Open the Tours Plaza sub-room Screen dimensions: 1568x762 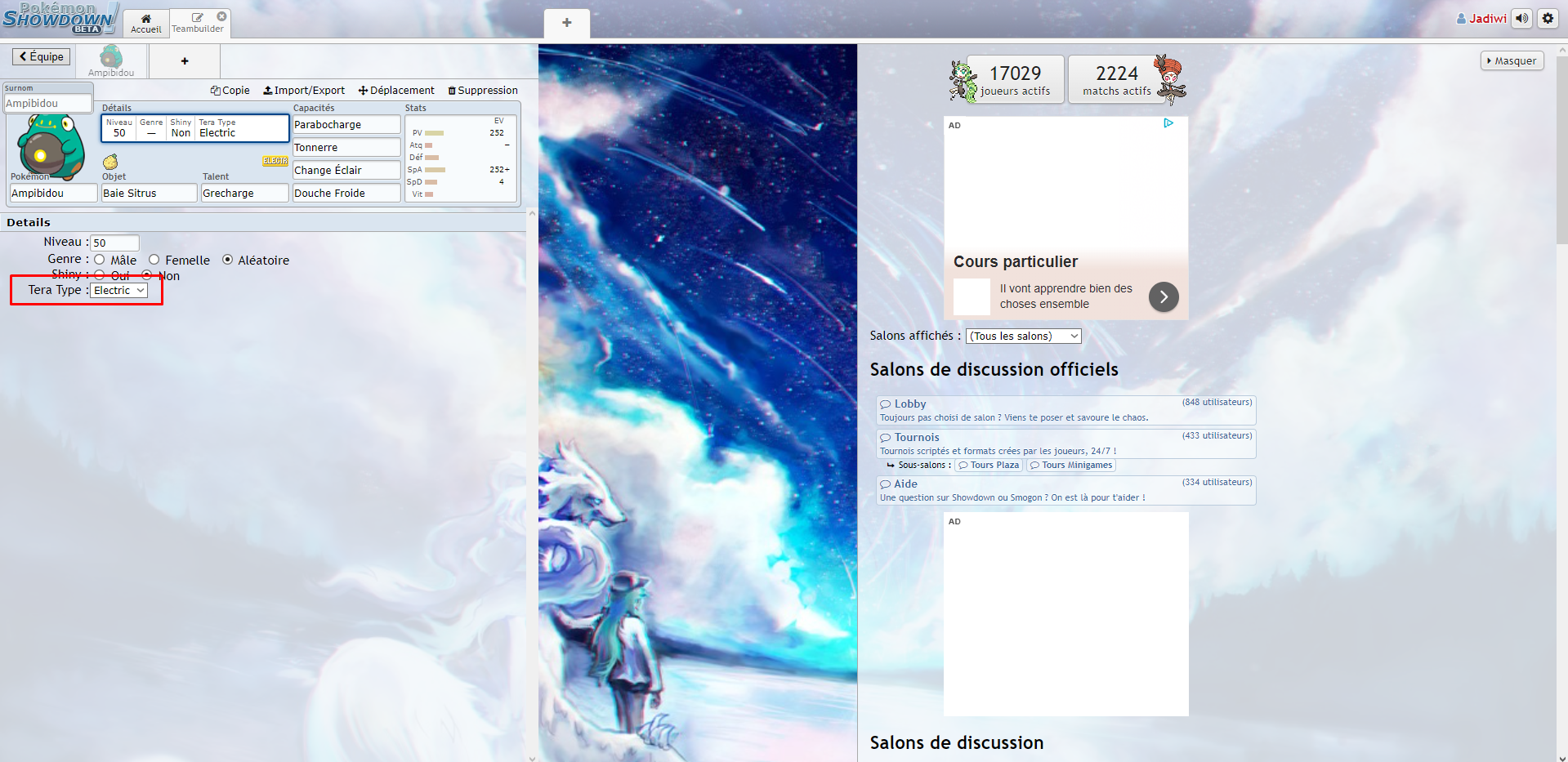[x=989, y=466]
